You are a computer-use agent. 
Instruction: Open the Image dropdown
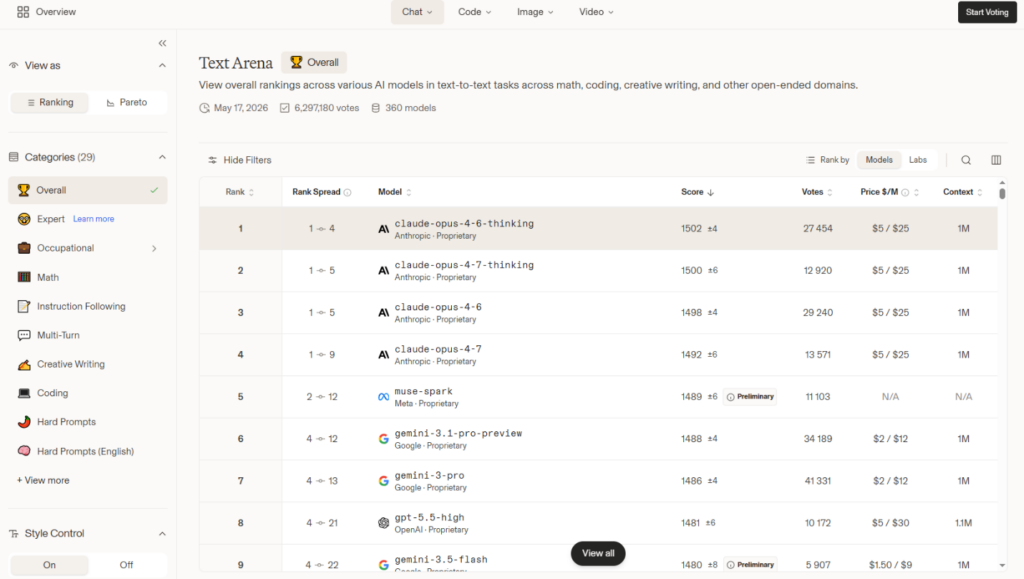tap(535, 12)
